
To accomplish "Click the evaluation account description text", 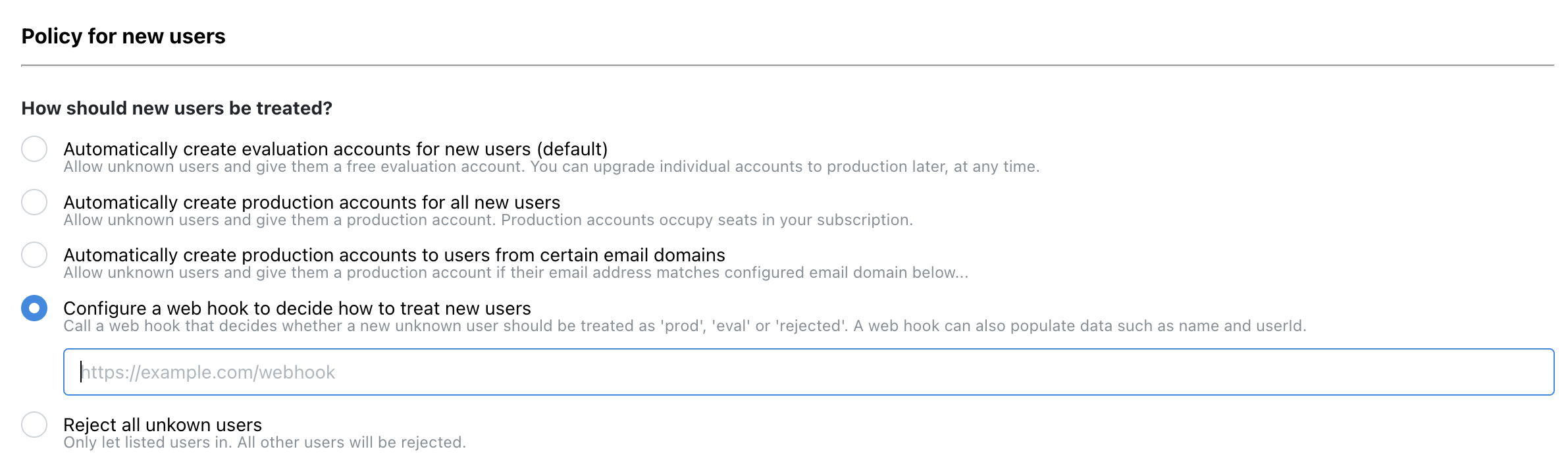I will 552,167.
